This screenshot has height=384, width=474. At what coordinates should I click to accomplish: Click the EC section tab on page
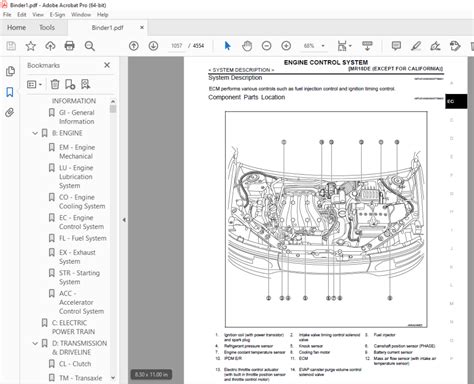point(456,101)
